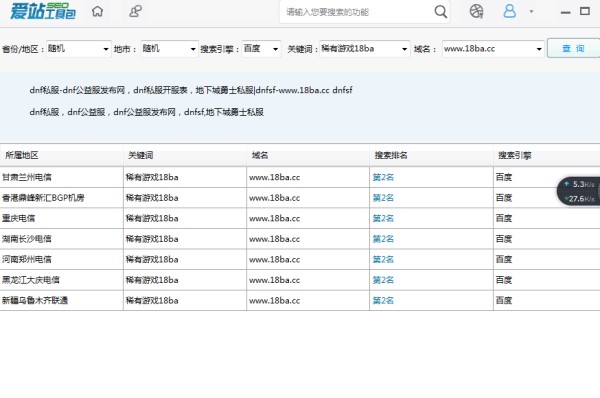The height and width of the screenshot is (398, 600).
Task: Sort by 域名 column header
Action: (308, 155)
